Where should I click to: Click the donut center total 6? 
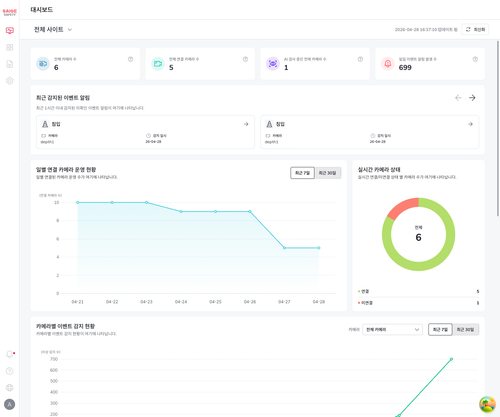(418, 237)
